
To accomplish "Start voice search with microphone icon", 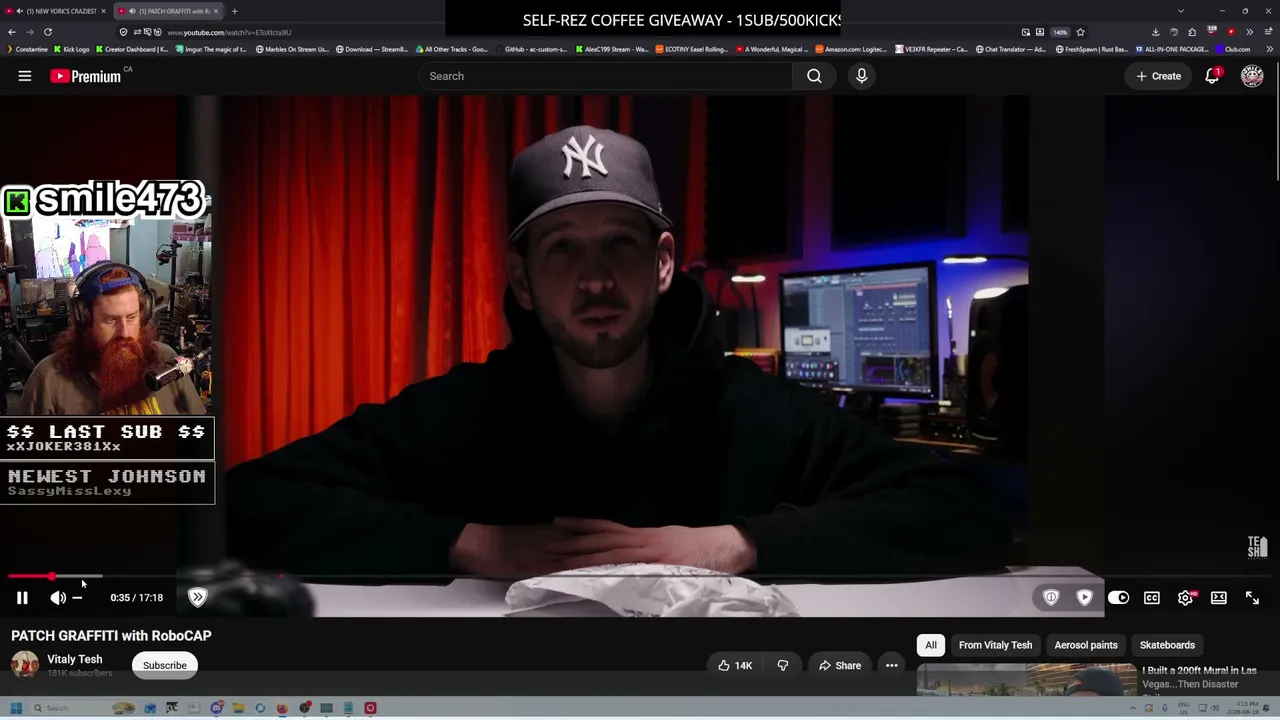I will tap(861, 76).
